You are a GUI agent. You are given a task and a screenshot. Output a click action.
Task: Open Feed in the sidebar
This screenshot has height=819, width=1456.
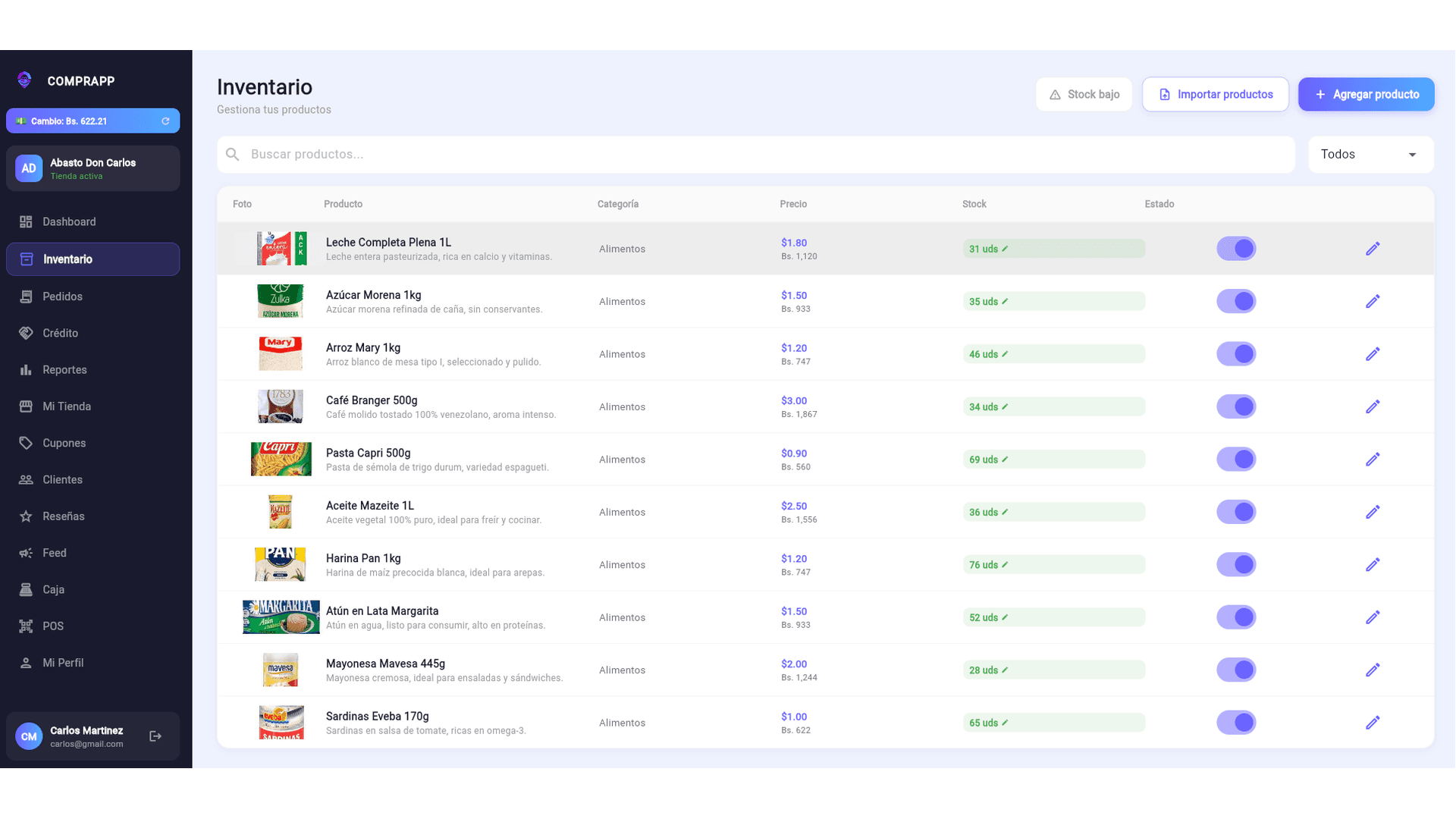93,553
